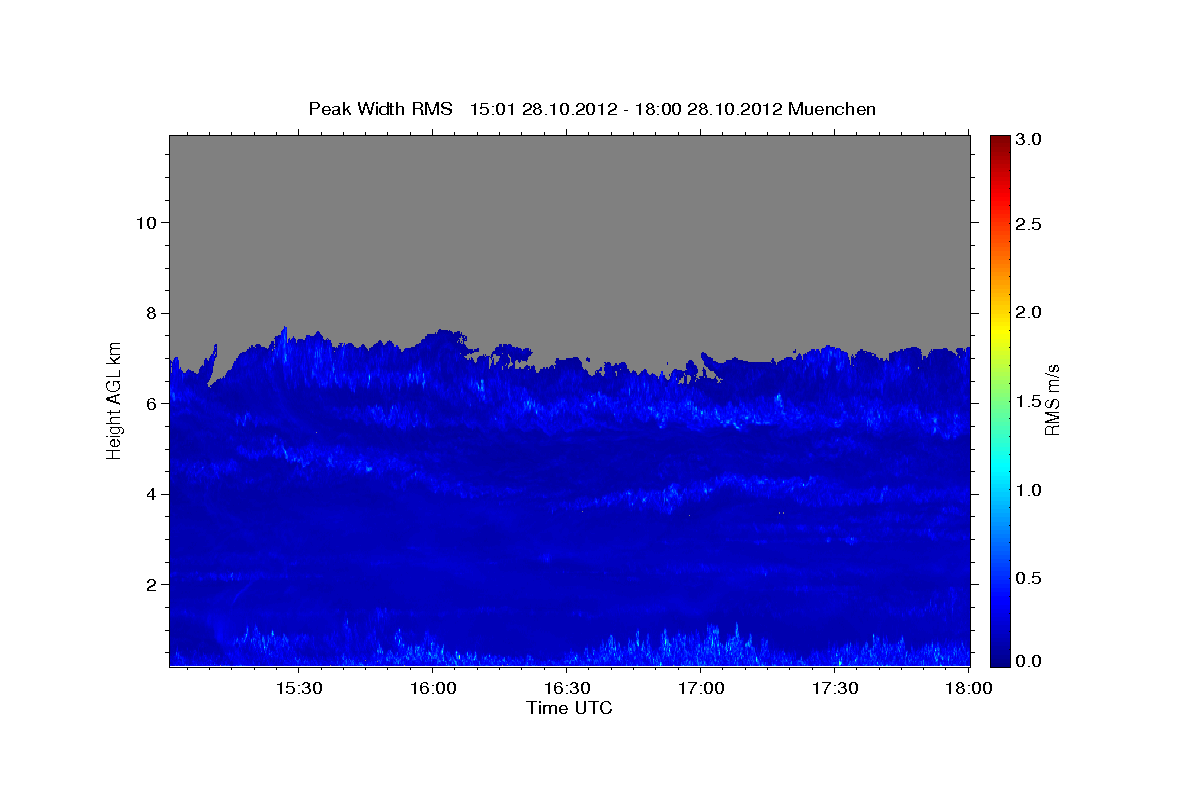Click the 'RMS m/s' colorbar label
1200x800 pixels.
pos(1051,399)
